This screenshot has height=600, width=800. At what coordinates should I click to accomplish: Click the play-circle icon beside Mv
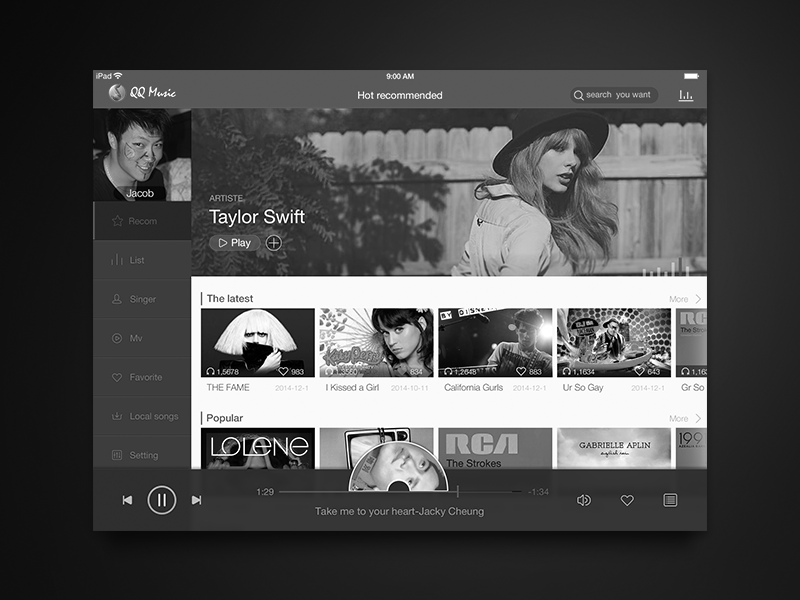click(x=117, y=338)
